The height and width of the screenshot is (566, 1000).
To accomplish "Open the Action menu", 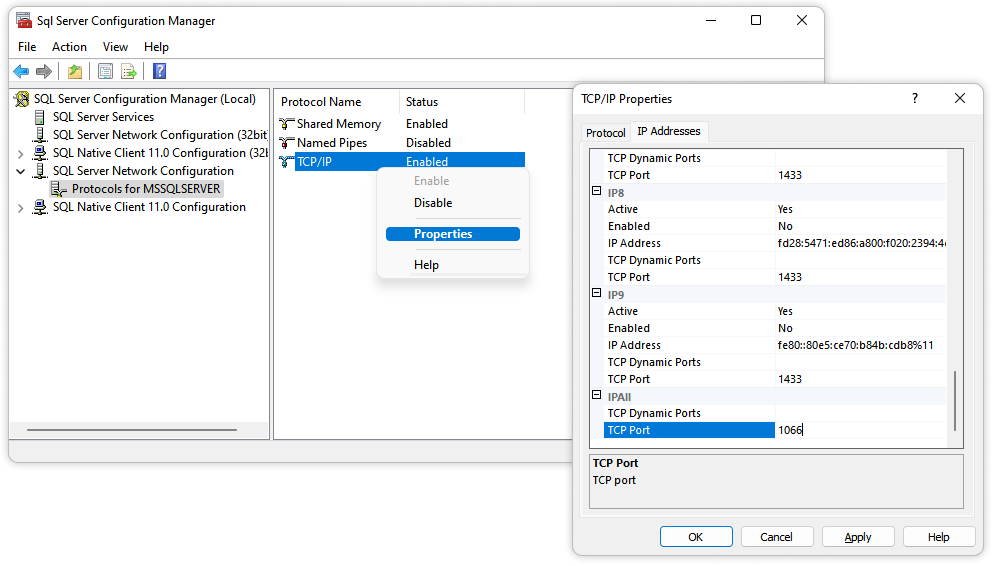I will (x=69, y=47).
